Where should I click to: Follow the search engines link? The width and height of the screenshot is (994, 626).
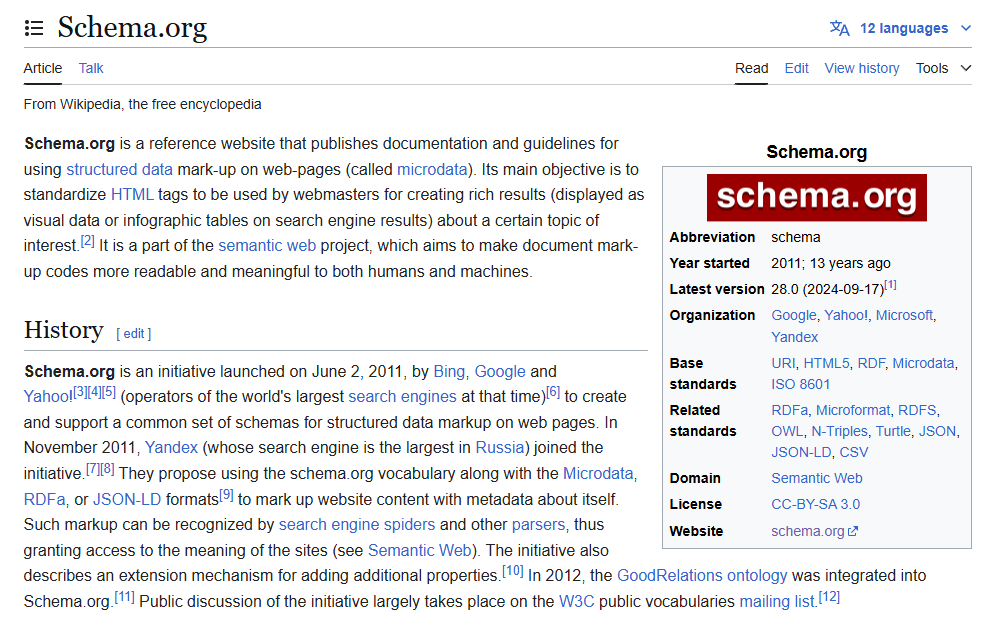[x=403, y=396]
